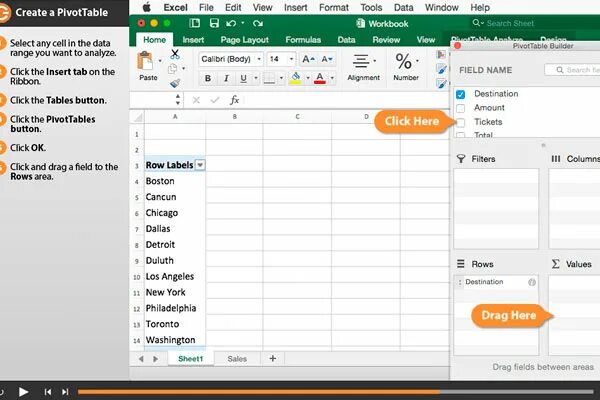Switch to the Sales sheet tab

[237, 359]
